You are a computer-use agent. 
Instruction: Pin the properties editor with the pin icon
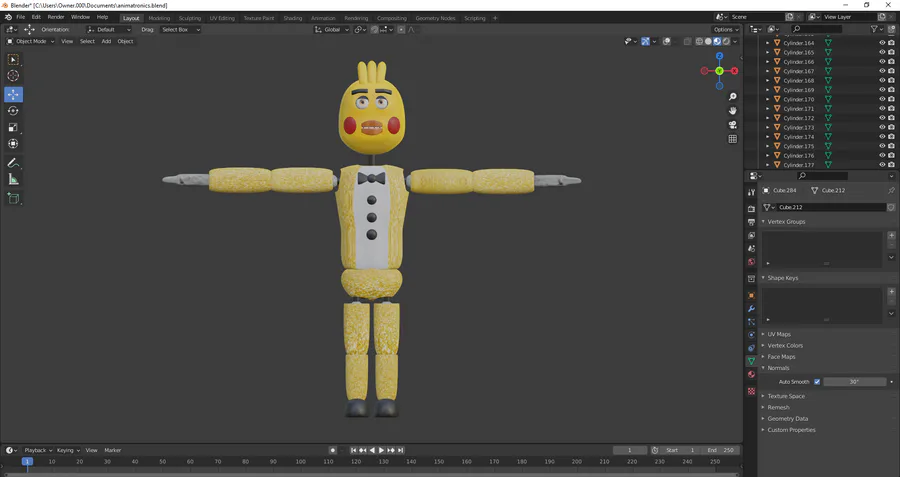[x=891, y=191]
